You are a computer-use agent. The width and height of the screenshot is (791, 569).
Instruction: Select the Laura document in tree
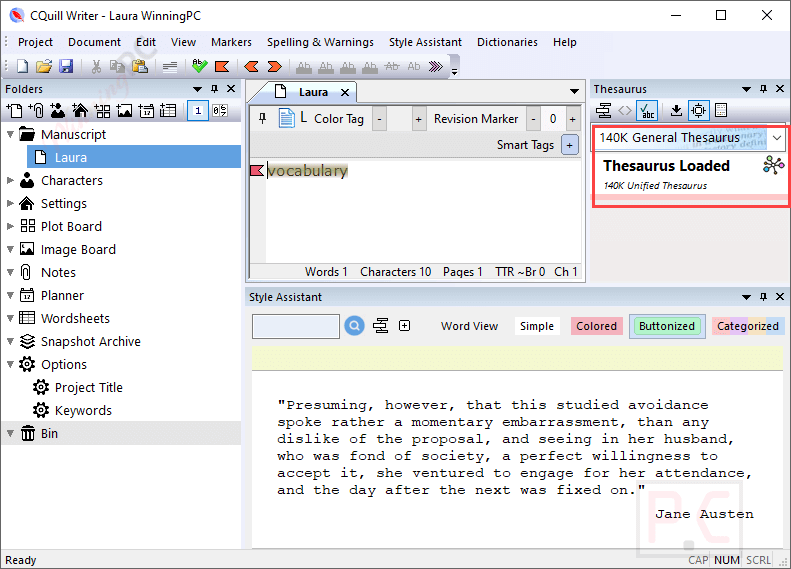pyautogui.click(x=134, y=157)
